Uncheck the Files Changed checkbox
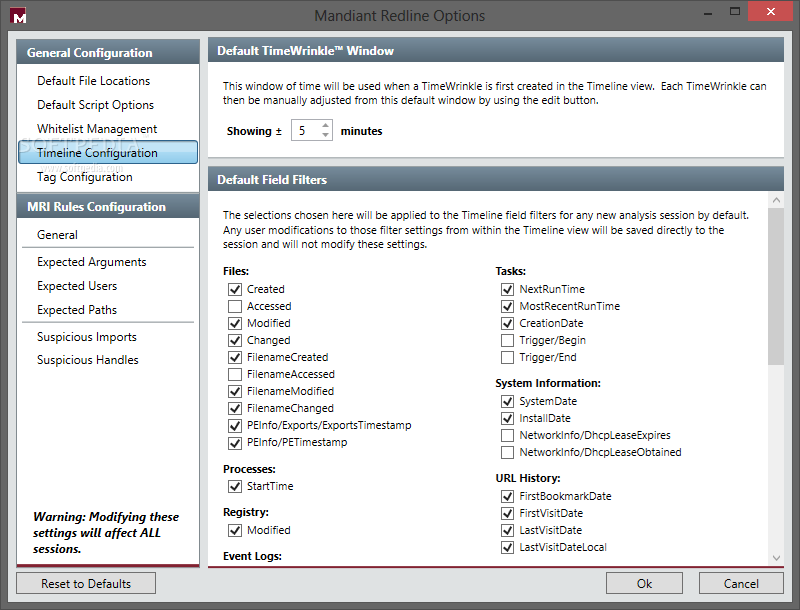 tap(235, 340)
